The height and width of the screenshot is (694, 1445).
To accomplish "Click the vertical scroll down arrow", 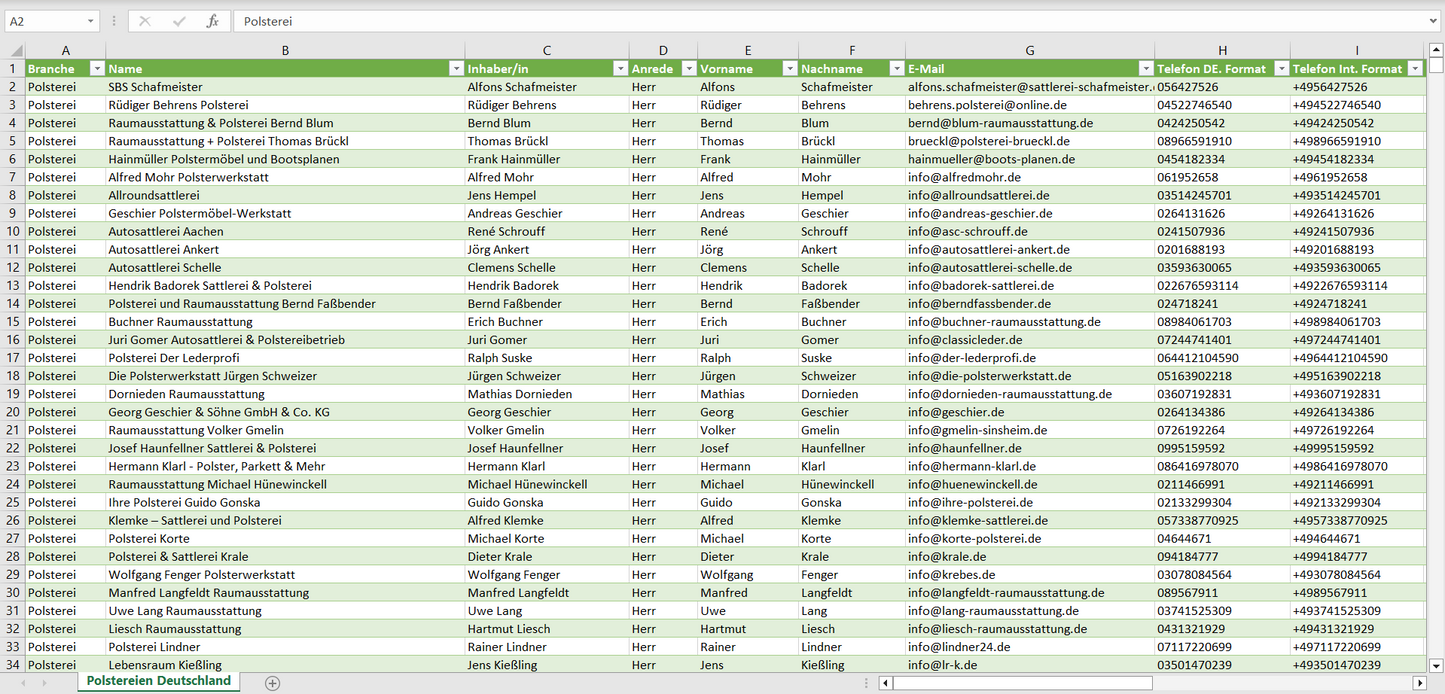I will 1436,664.
